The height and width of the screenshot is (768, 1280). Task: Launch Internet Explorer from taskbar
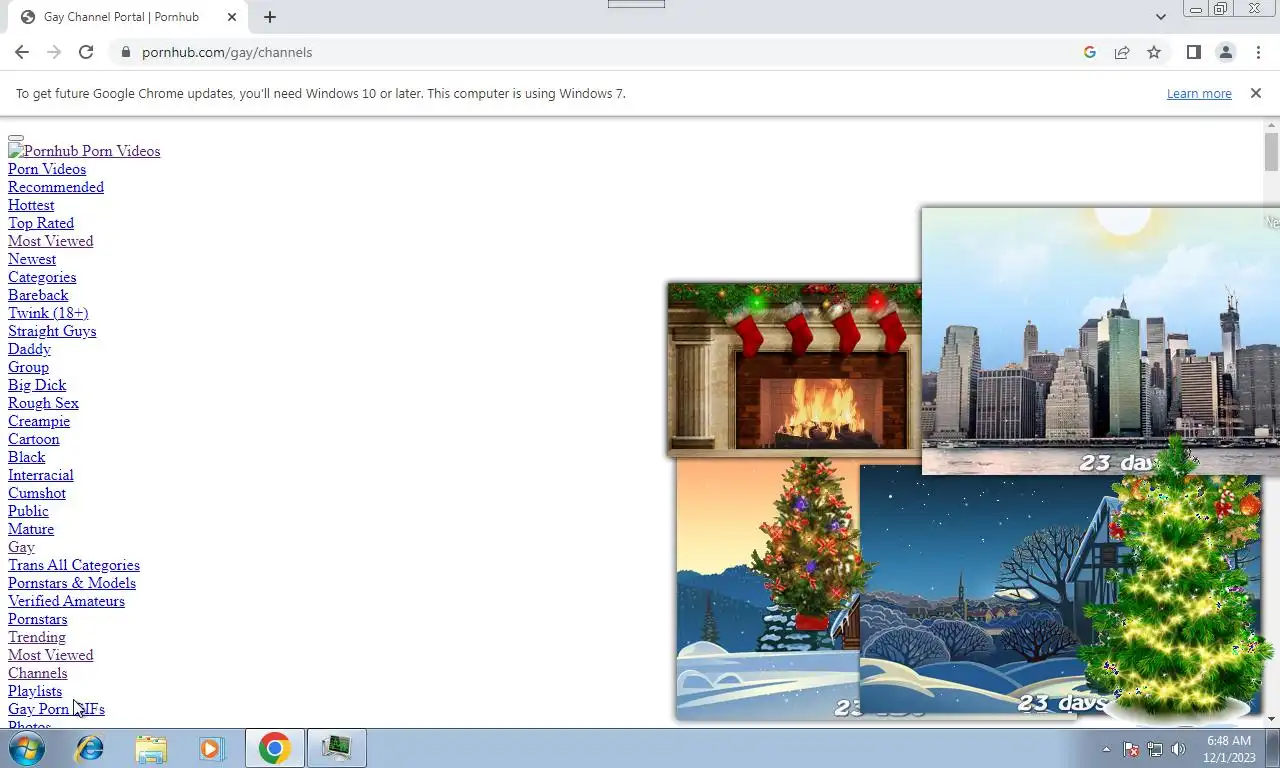pos(89,748)
